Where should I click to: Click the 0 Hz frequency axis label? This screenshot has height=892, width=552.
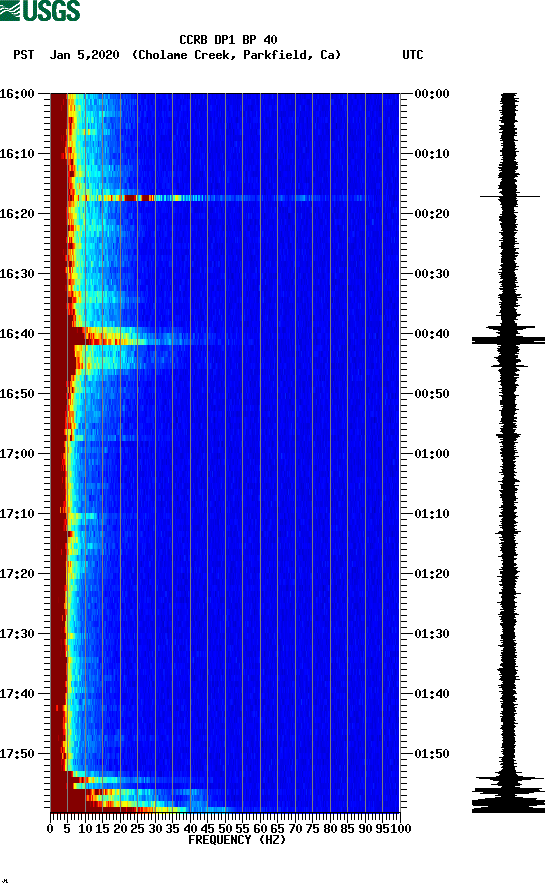(50, 829)
